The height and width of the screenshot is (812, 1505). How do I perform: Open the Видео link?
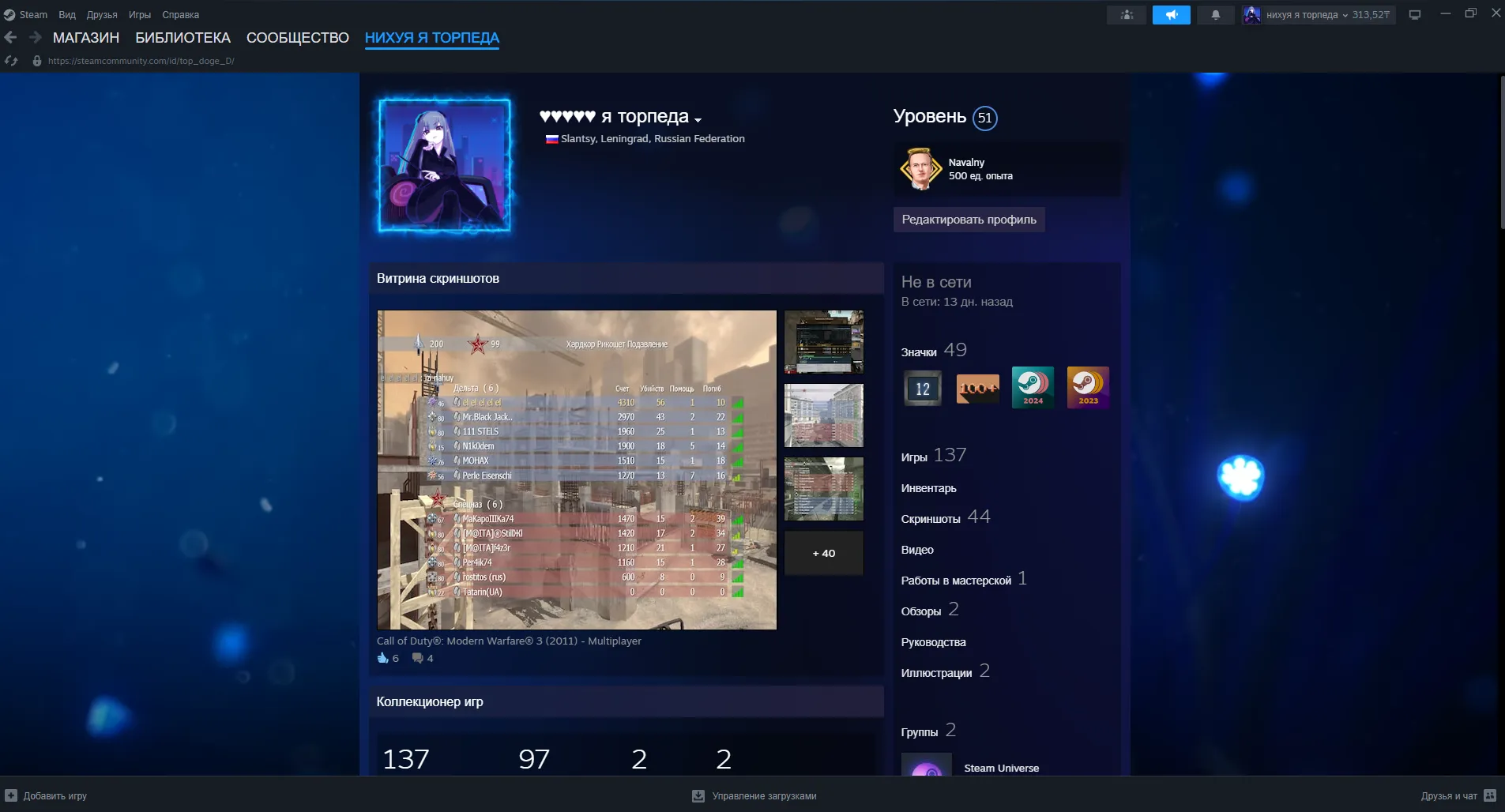(x=917, y=550)
